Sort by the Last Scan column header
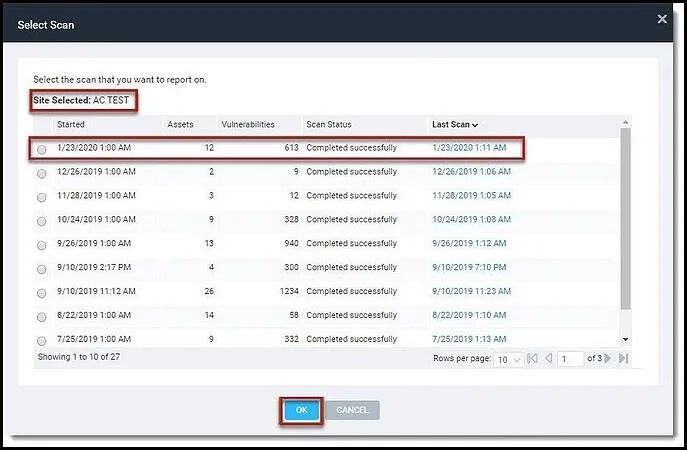 click(x=454, y=124)
